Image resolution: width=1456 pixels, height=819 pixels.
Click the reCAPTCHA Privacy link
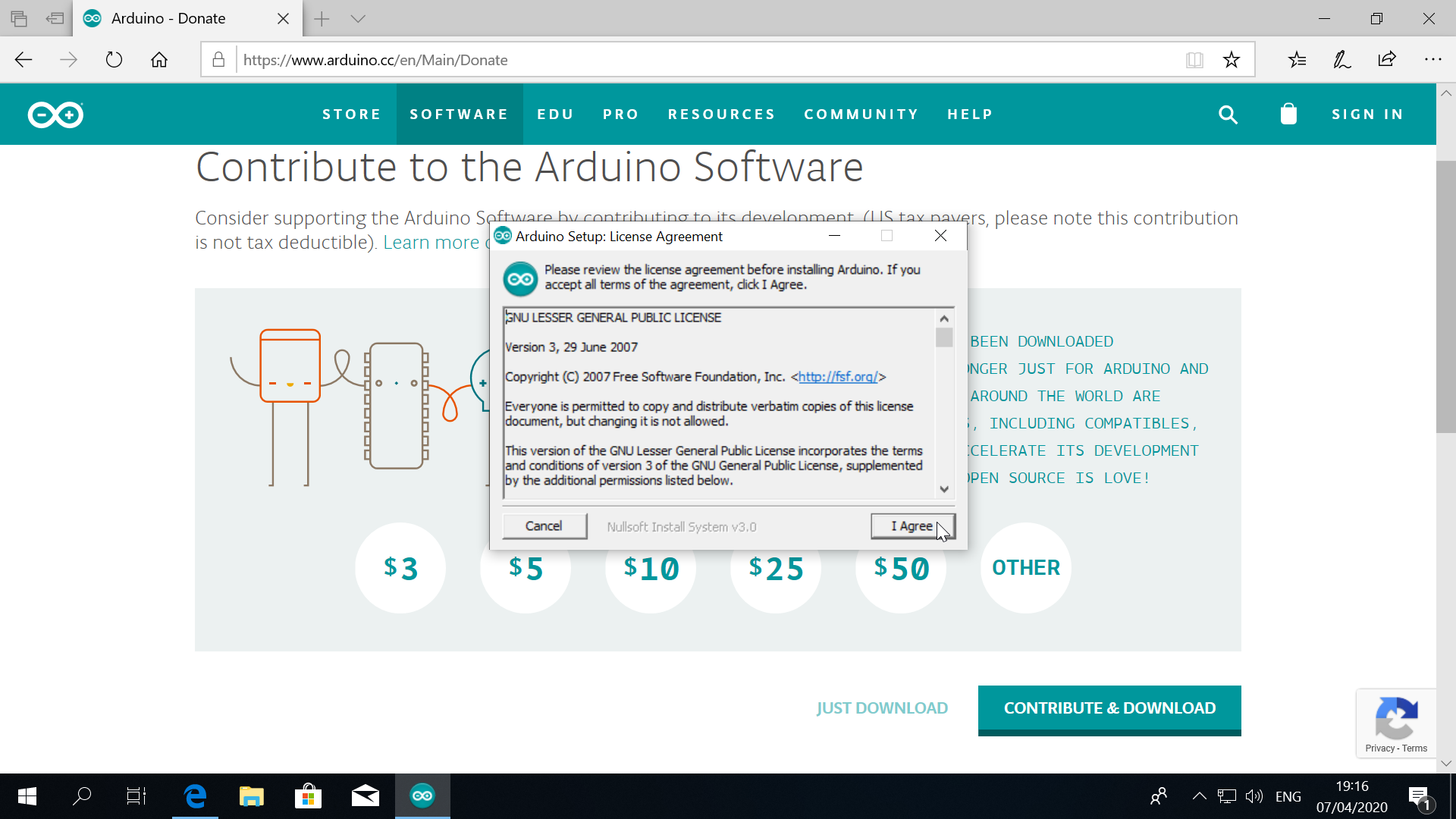(x=1379, y=748)
